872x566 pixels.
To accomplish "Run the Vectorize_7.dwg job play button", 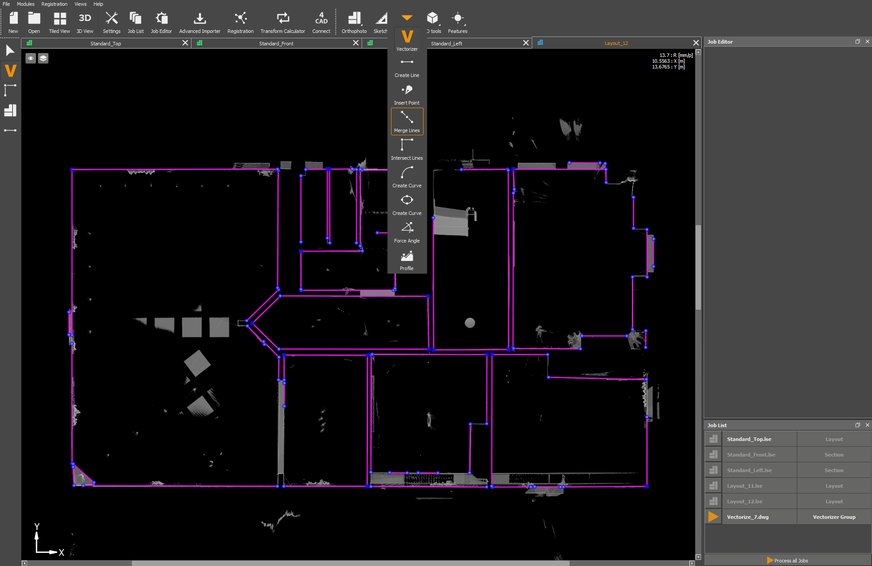I will tap(713, 517).
